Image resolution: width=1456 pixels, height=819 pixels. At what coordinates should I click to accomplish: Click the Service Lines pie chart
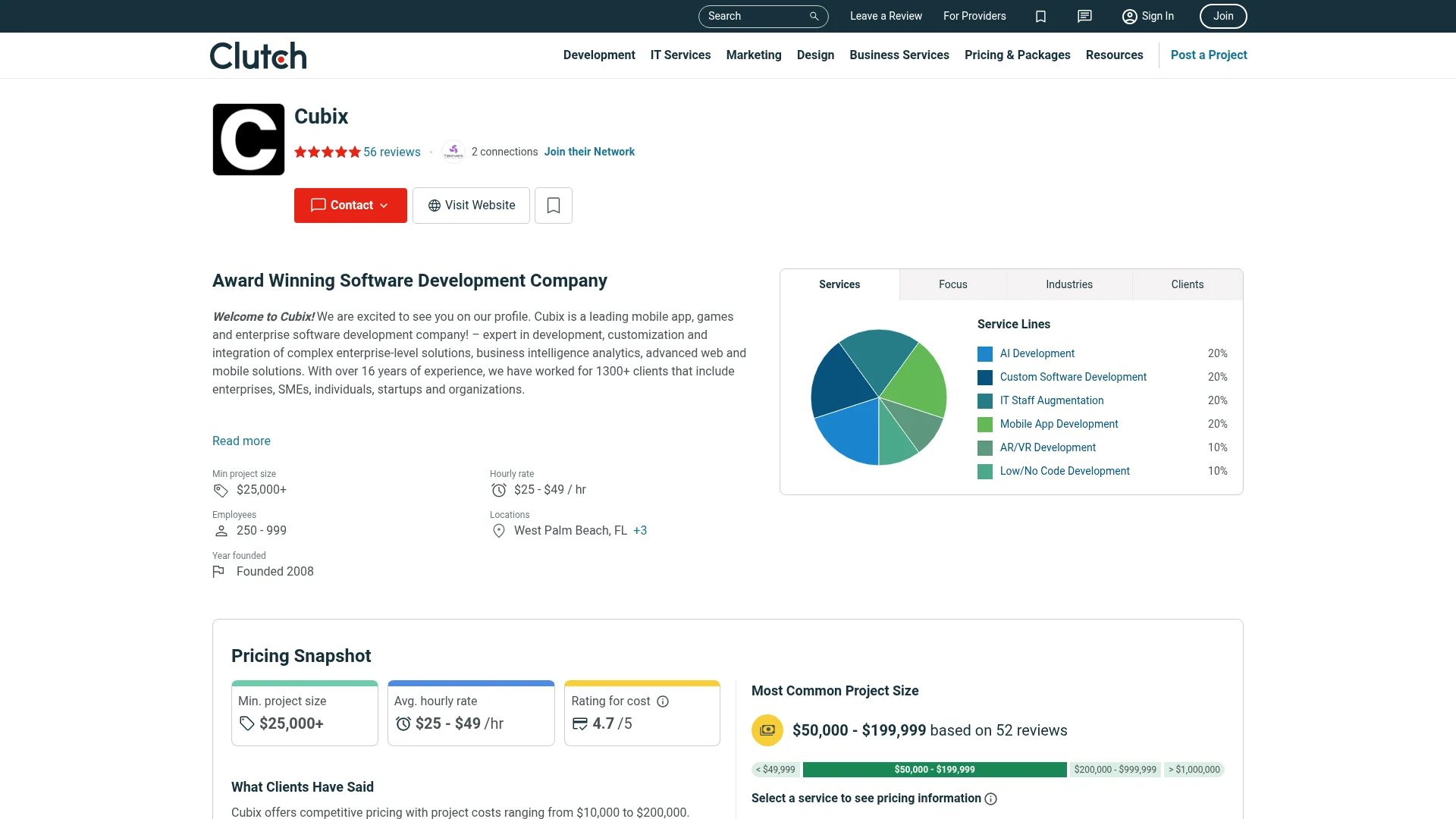tap(879, 397)
